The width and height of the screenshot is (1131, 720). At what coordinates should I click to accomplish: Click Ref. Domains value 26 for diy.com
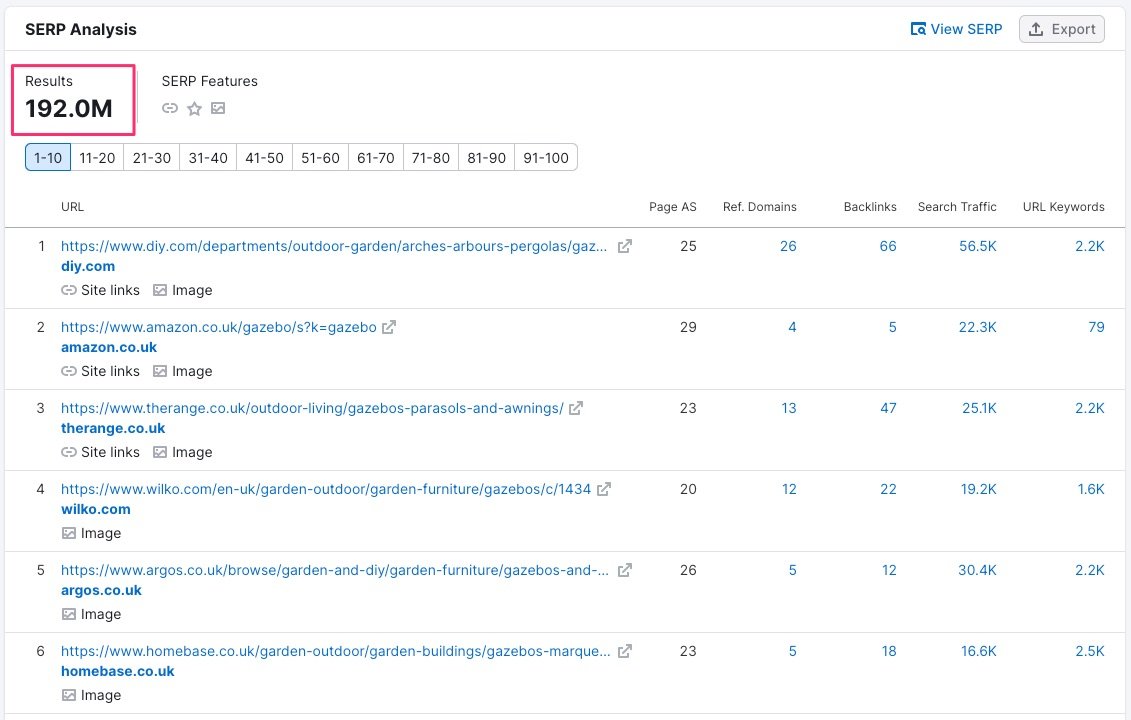[788, 246]
